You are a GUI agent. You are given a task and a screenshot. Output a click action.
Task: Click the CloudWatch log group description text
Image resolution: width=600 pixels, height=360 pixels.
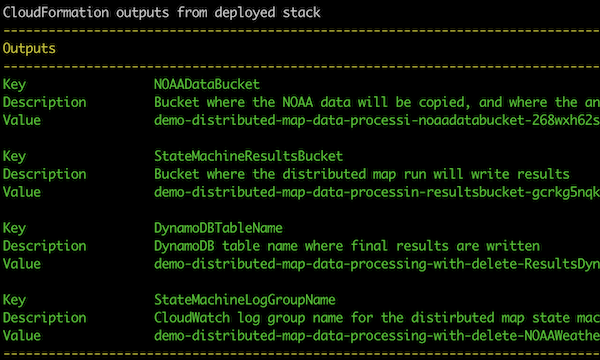click(x=377, y=318)
